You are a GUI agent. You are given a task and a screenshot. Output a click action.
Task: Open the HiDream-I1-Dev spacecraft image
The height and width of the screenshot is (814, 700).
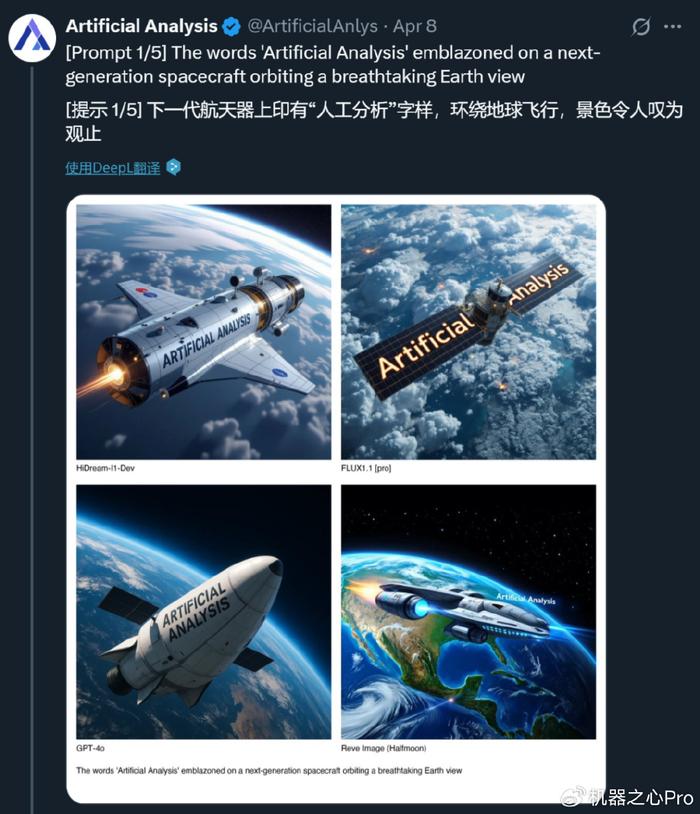point(204,332)
